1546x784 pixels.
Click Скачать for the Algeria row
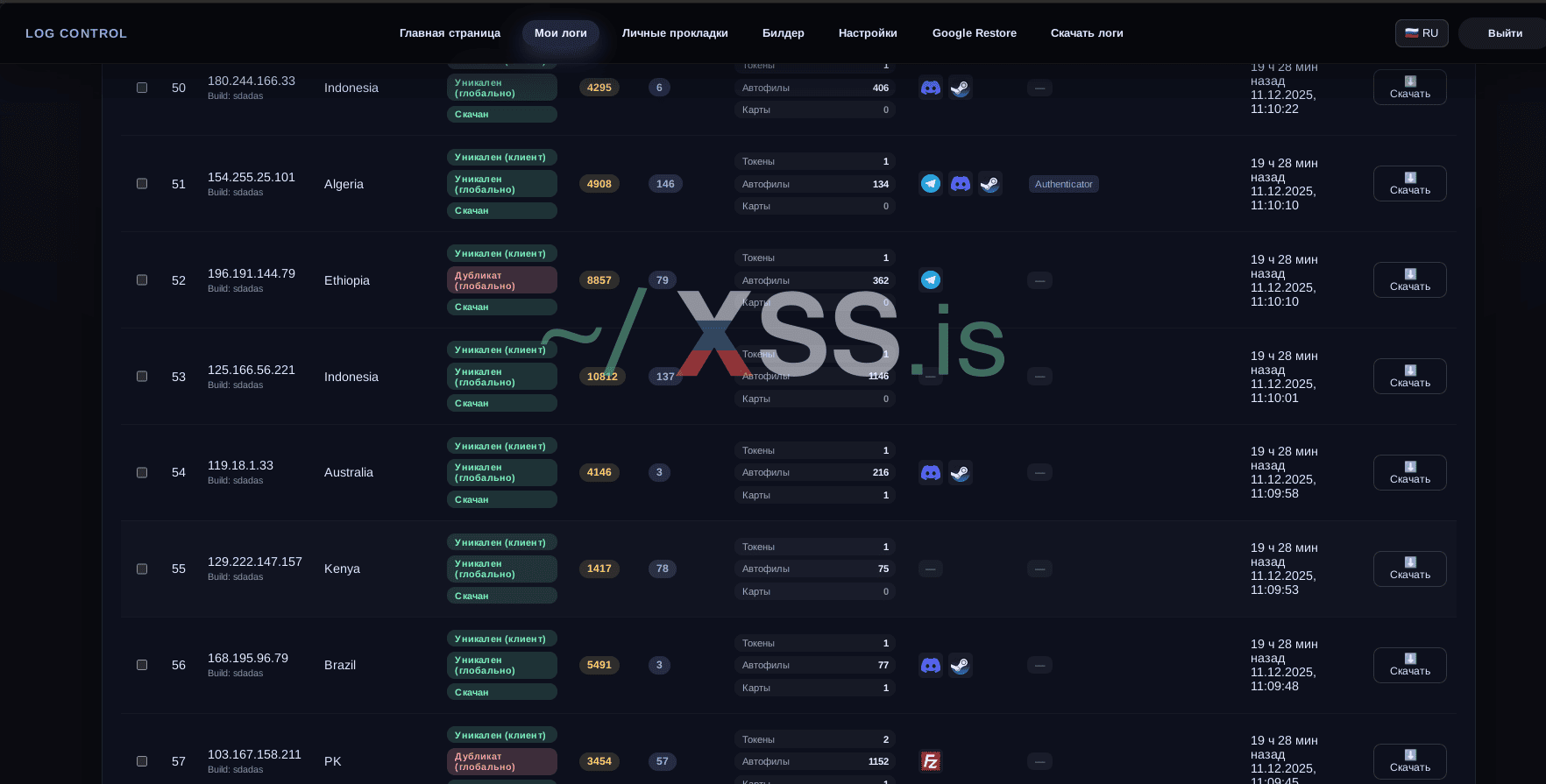[x=1410, y=184]
